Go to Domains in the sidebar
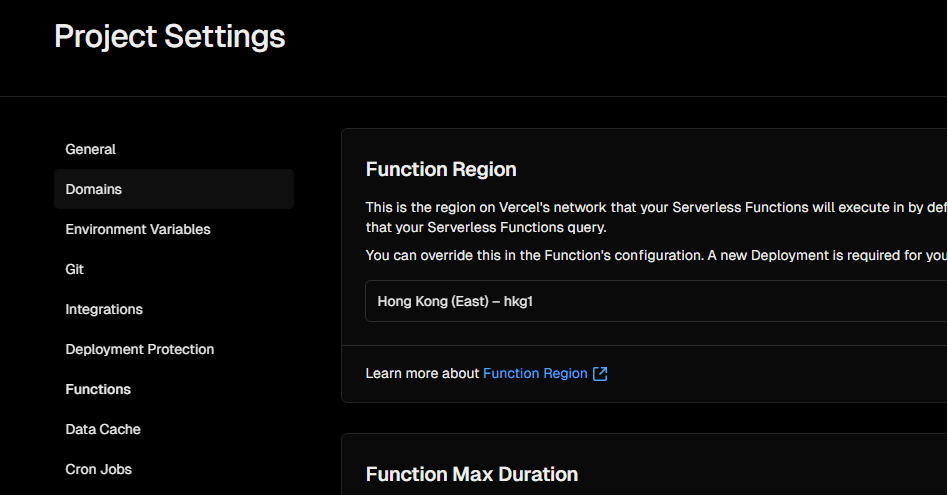 click(x=94, y=190)
